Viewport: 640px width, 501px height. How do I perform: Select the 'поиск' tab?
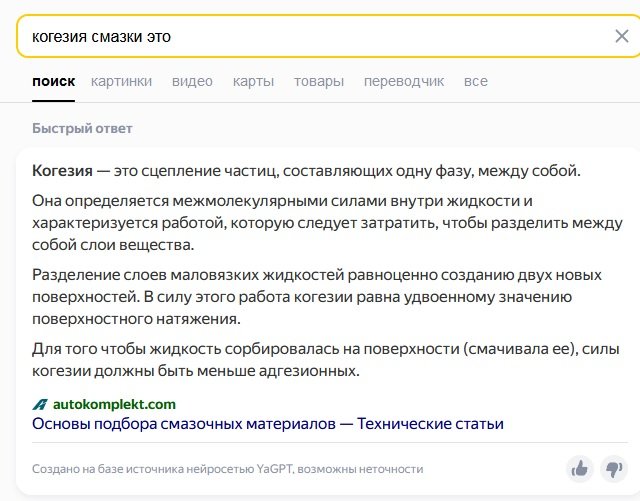click(53, 81)
